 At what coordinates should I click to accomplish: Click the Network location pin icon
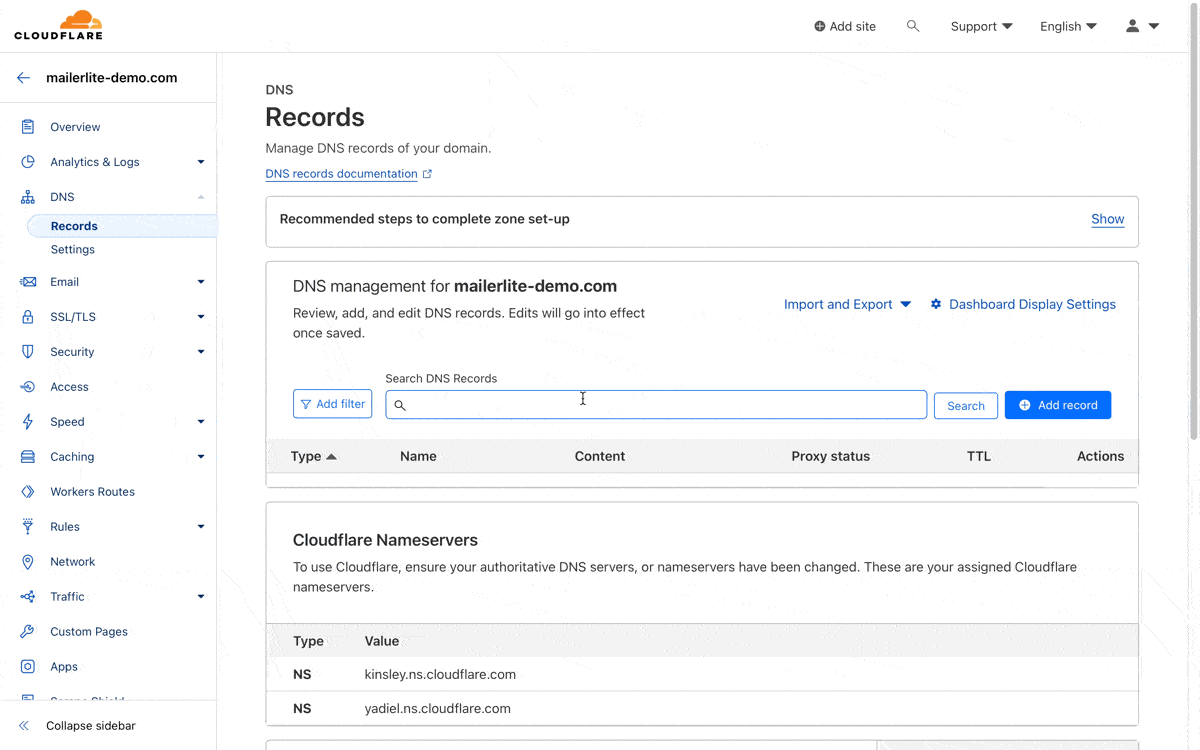click(x=28, y=562)
